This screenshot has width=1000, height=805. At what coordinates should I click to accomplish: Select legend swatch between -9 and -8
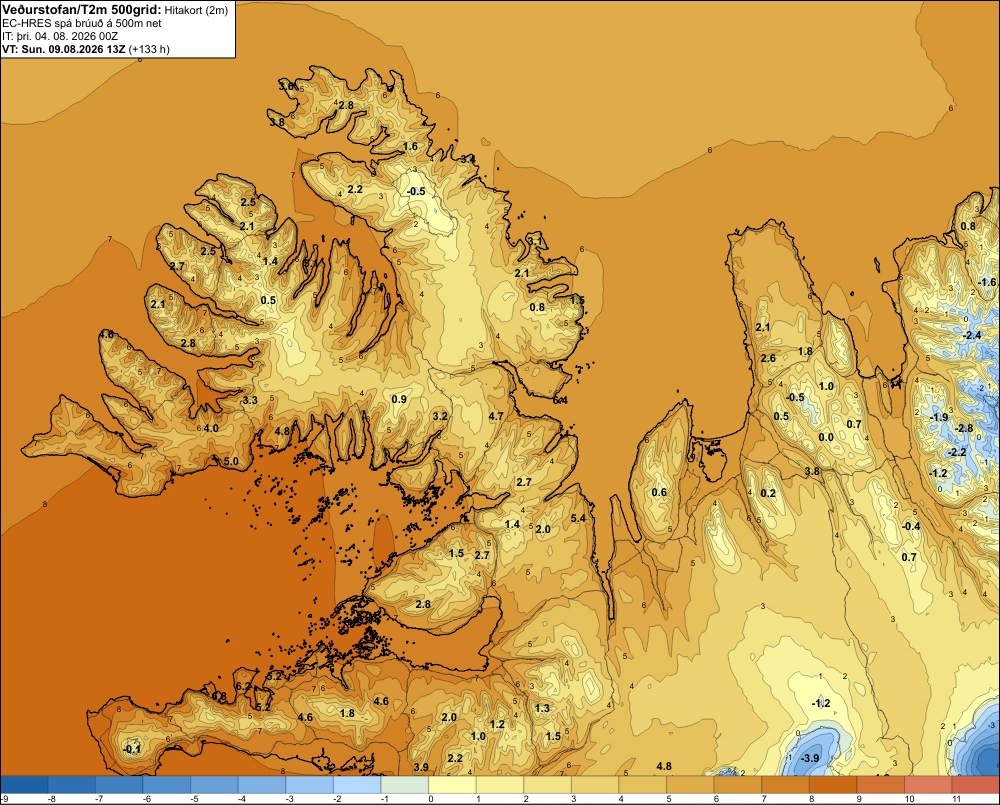[x=24, y=785]
